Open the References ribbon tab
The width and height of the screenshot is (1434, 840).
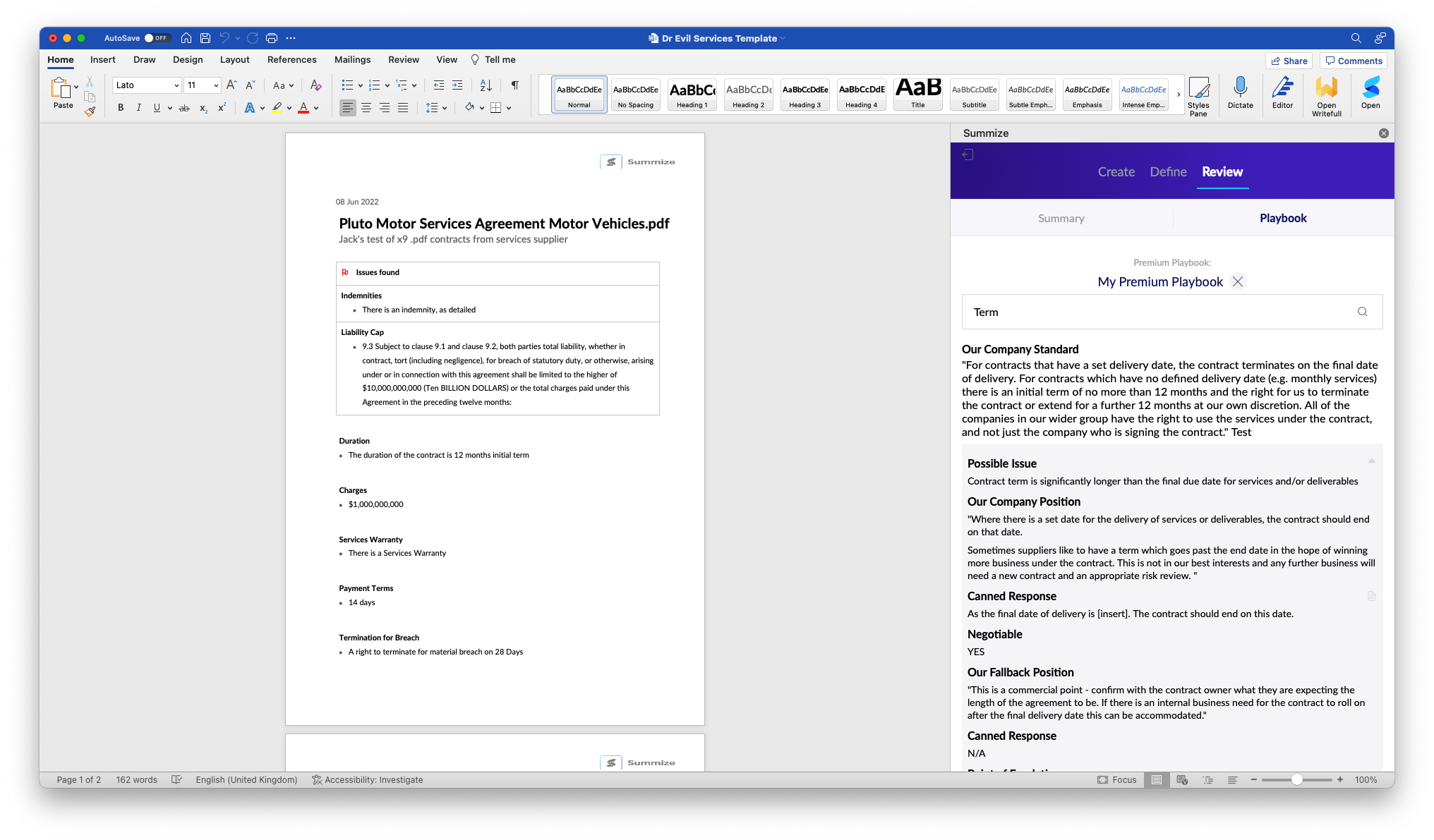291,60
